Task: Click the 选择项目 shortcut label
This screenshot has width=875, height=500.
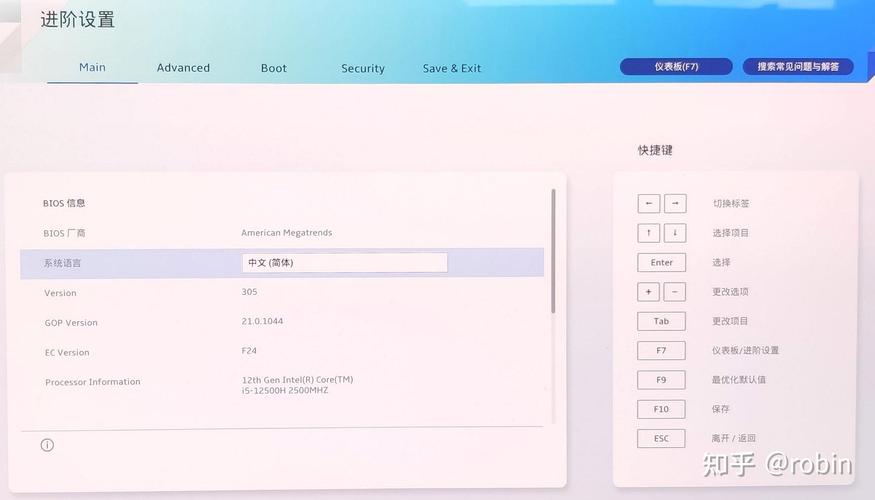Action: pyautogui.click(x=730, y=233)
